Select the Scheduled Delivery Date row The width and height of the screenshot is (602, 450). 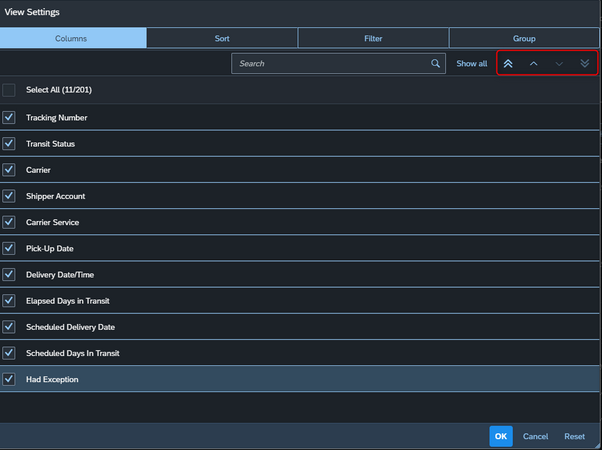(300, 327)
